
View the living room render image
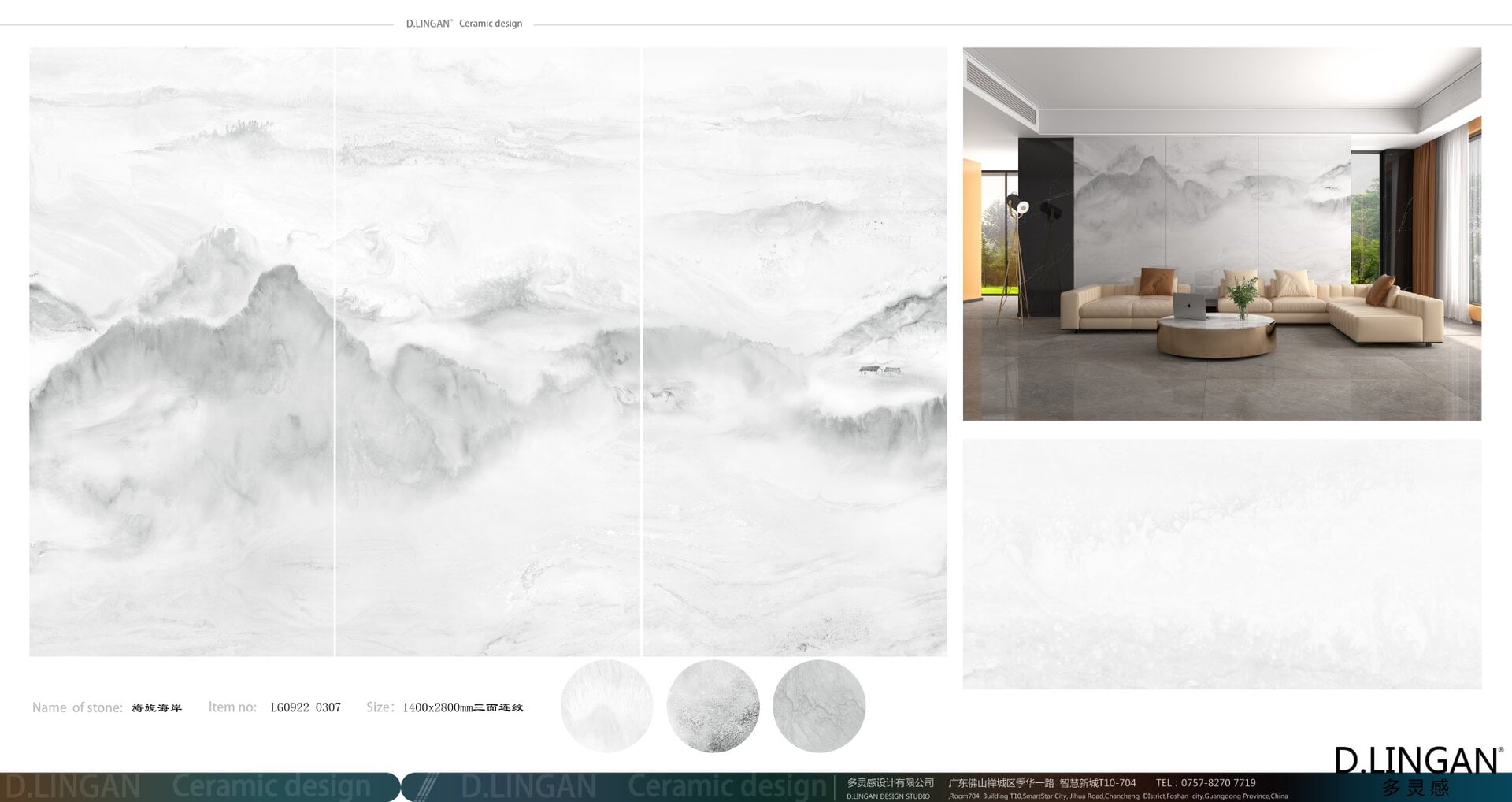[1221, 233]
